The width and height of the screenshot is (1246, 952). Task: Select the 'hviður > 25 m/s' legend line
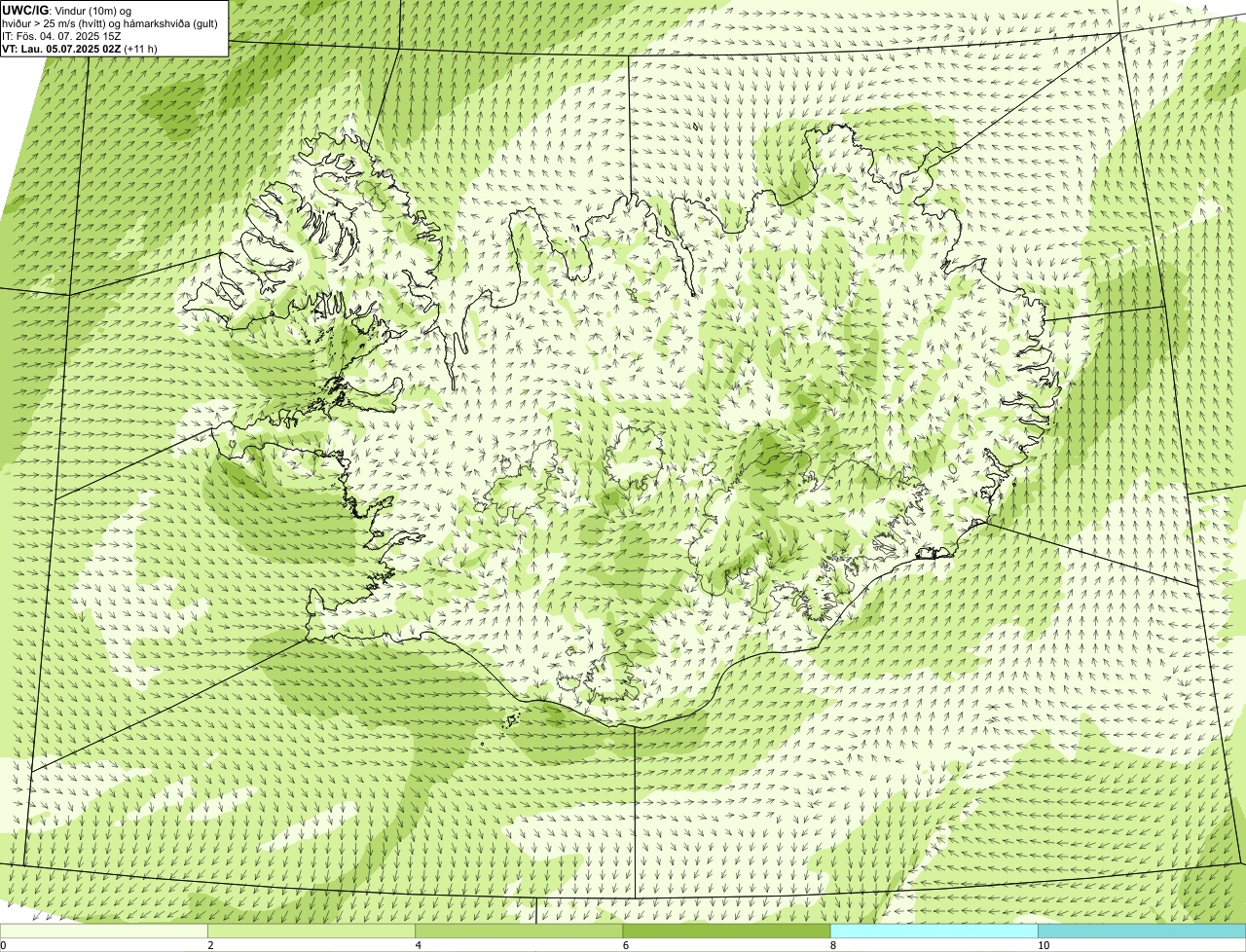tap(110, 22)
